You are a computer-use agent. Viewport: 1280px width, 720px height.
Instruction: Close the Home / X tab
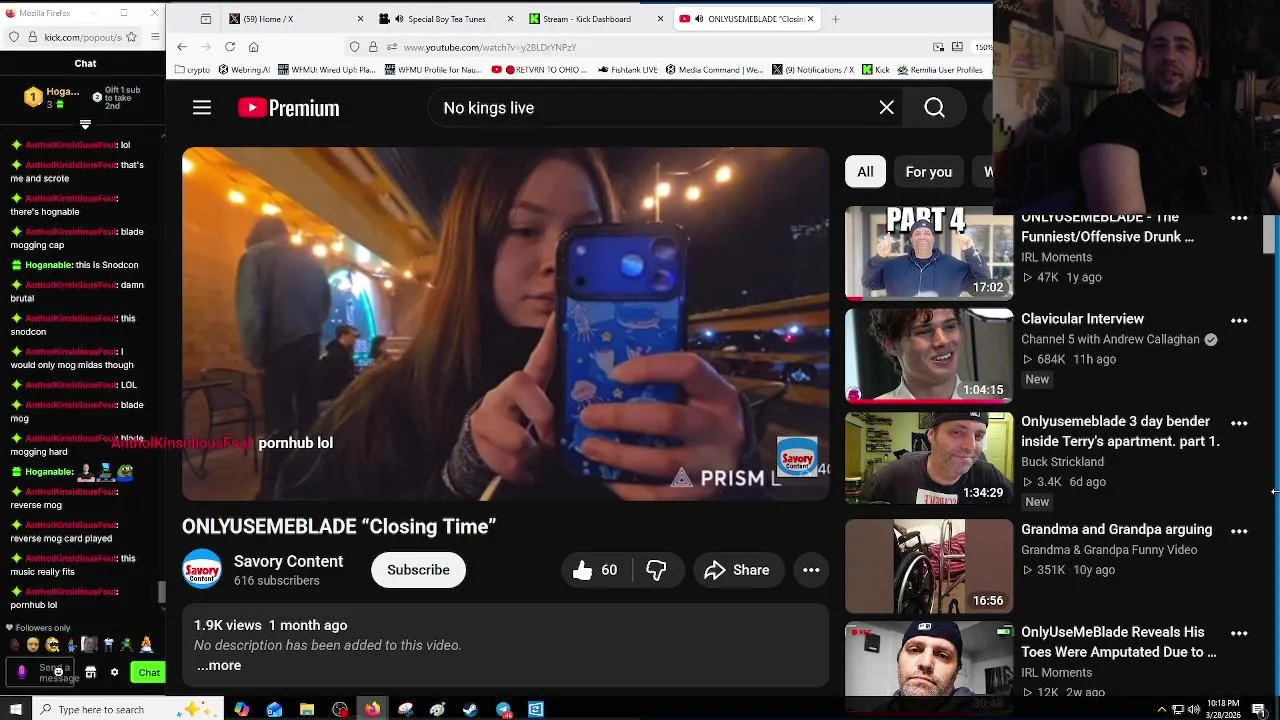pos(361,19)
